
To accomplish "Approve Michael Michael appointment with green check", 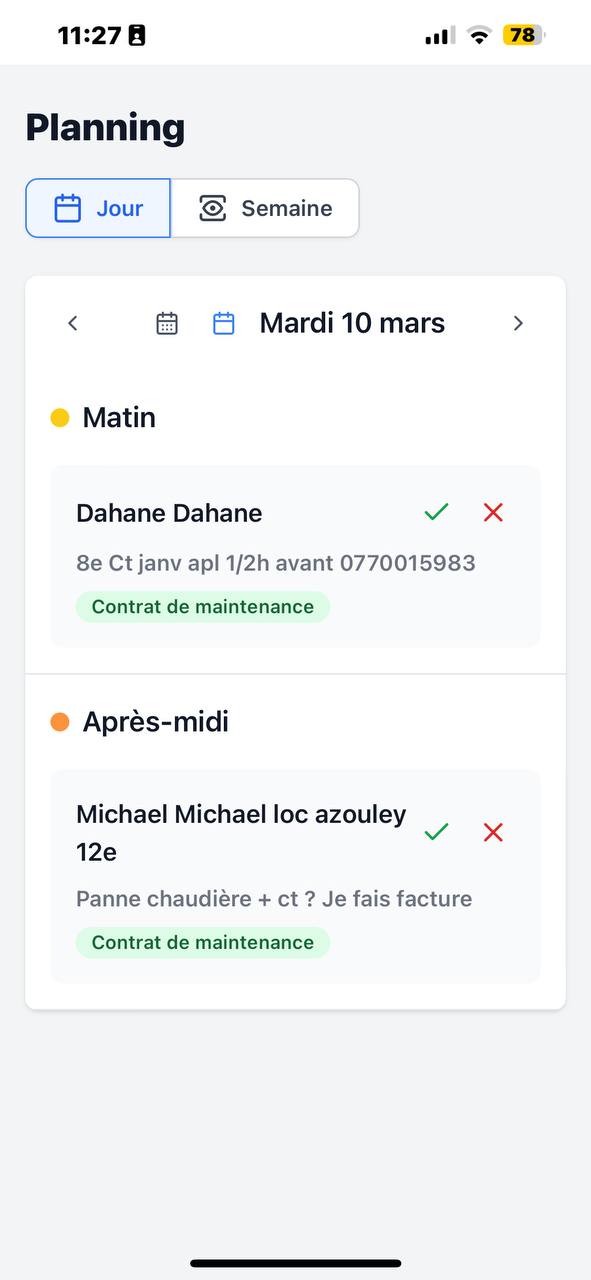I will click(436, 831).
